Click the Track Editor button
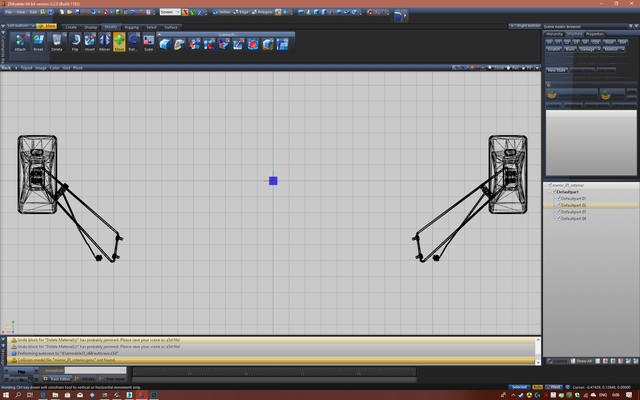Screen dimensions: 640x400 coord(57,379)
